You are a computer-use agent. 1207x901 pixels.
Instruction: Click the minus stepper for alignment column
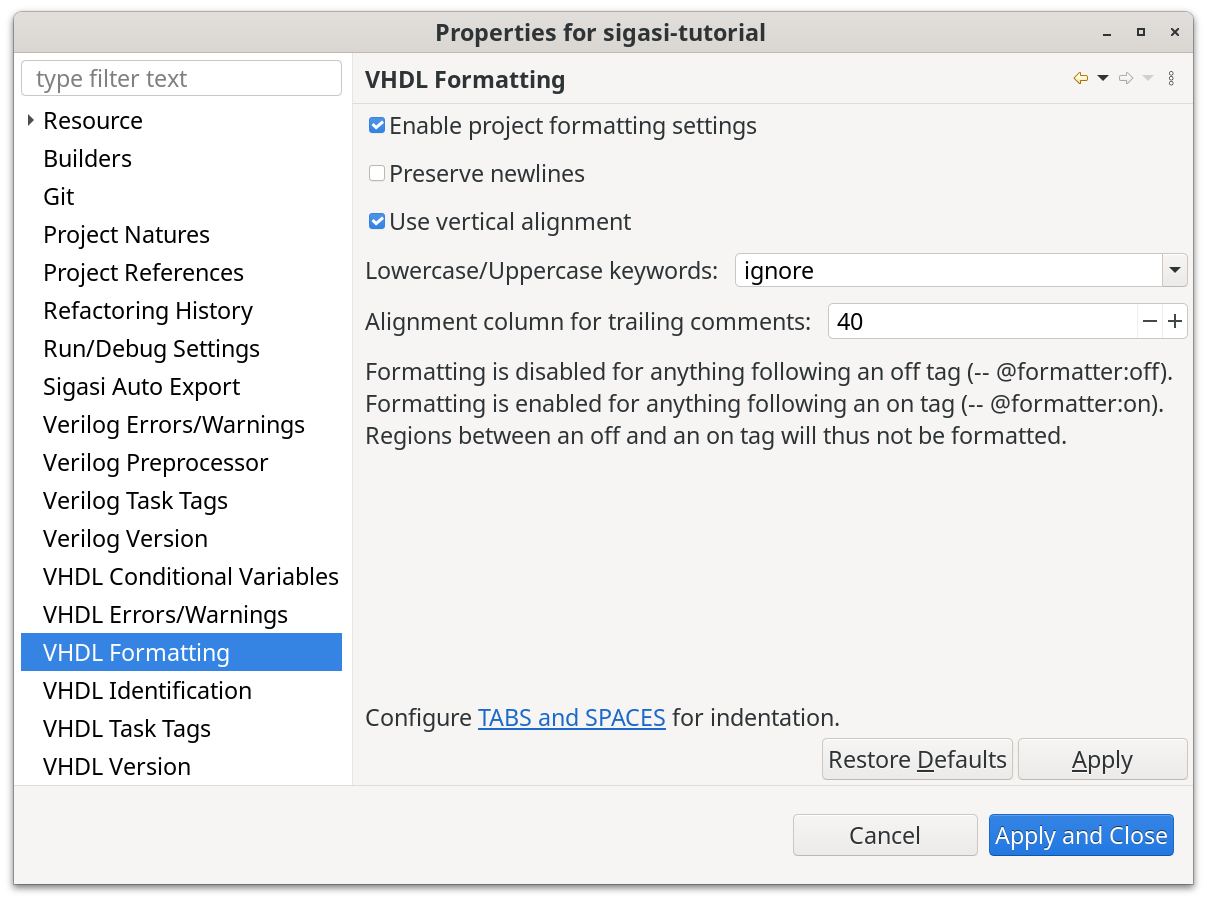click(x=1149, y=322)
